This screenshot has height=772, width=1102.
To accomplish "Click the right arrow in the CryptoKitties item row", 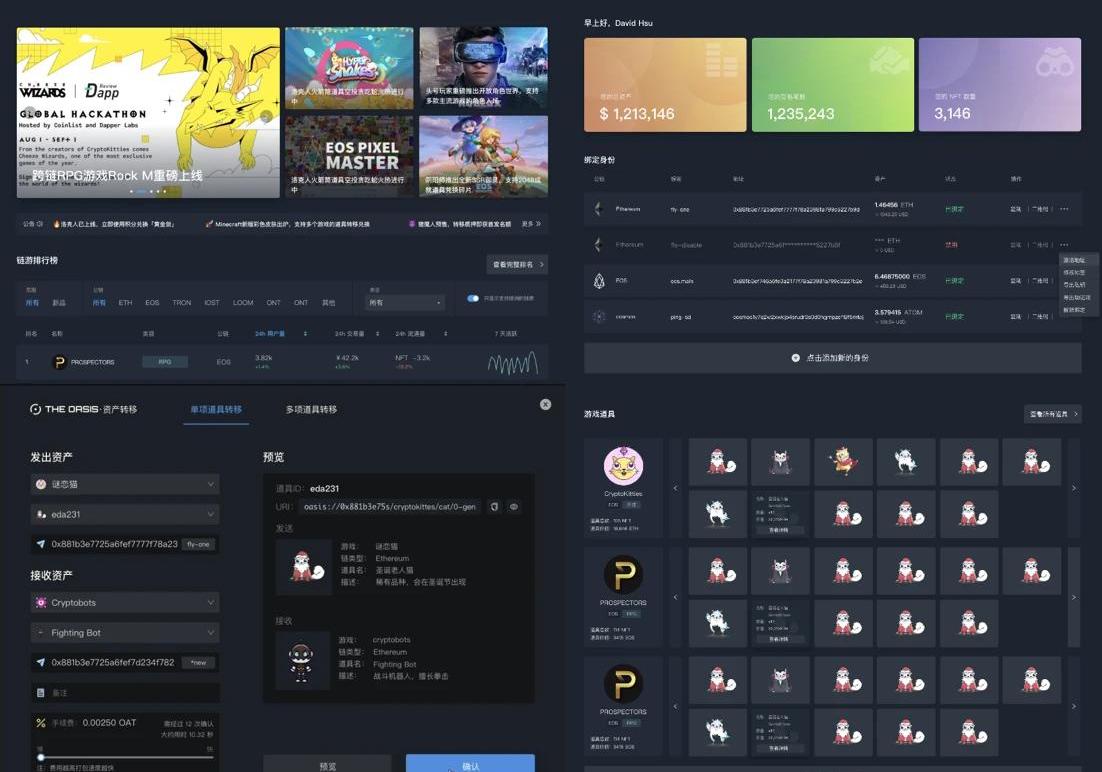I will (x=1074, y=488).
